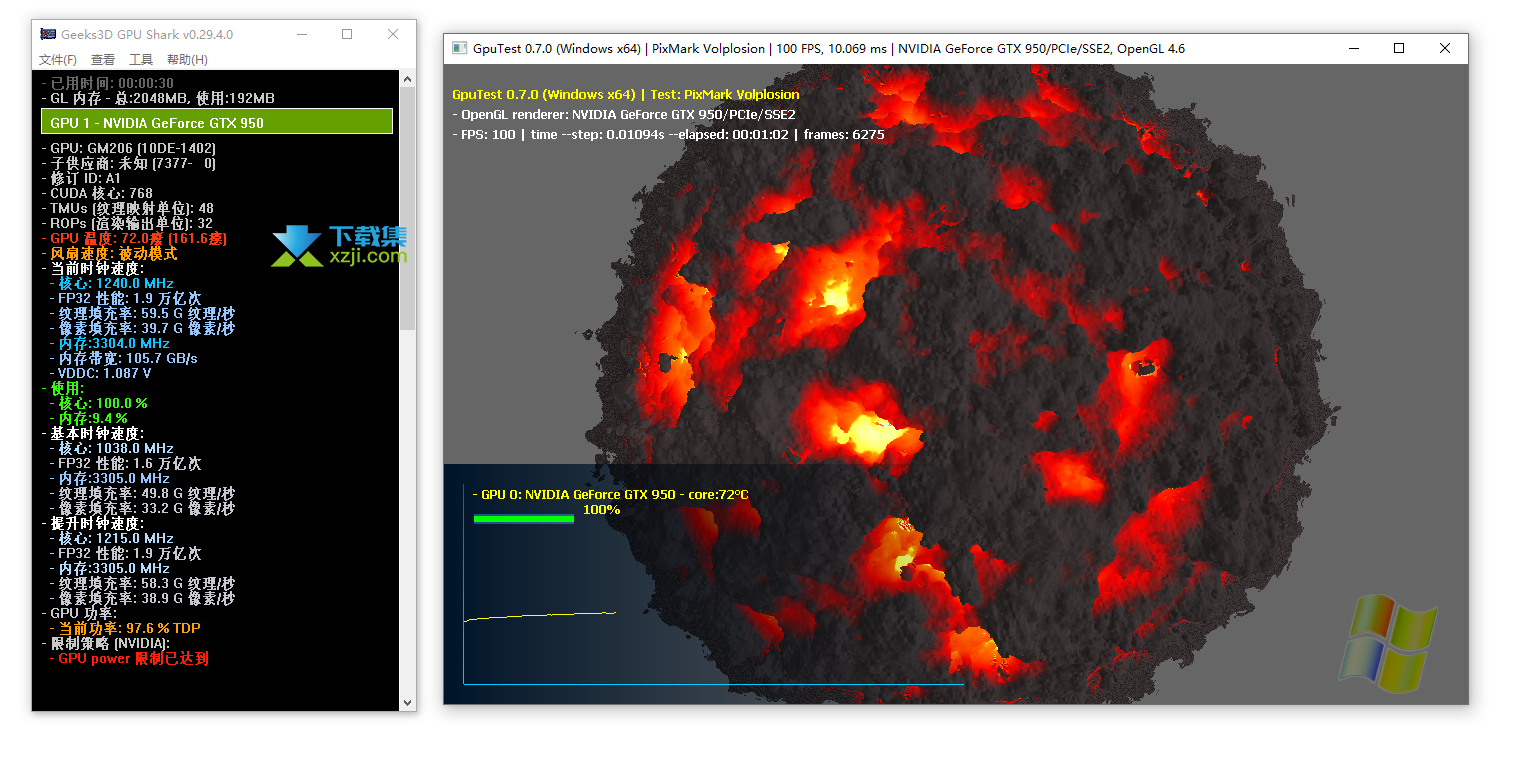Click the '100%' load label in GpuTest
The height and width of the screenshot is (767, 1522).
coord(601,510)
